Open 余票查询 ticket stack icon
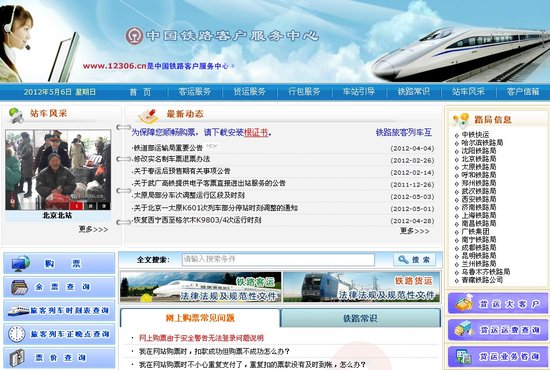Image resolution: width=550 pixels, height=370 pixels. (20, 287)
